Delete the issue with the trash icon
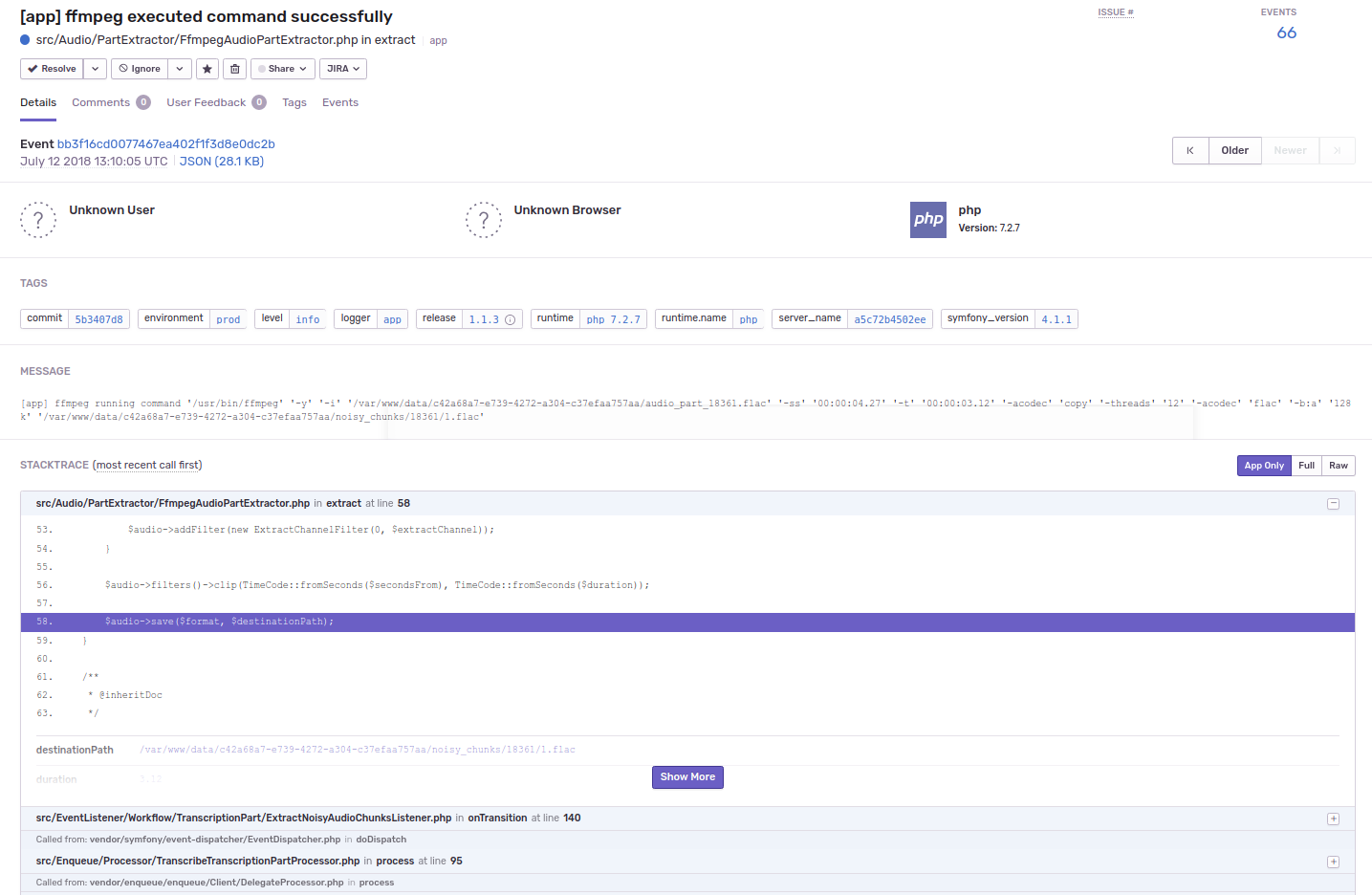 [x=234, y=69]
